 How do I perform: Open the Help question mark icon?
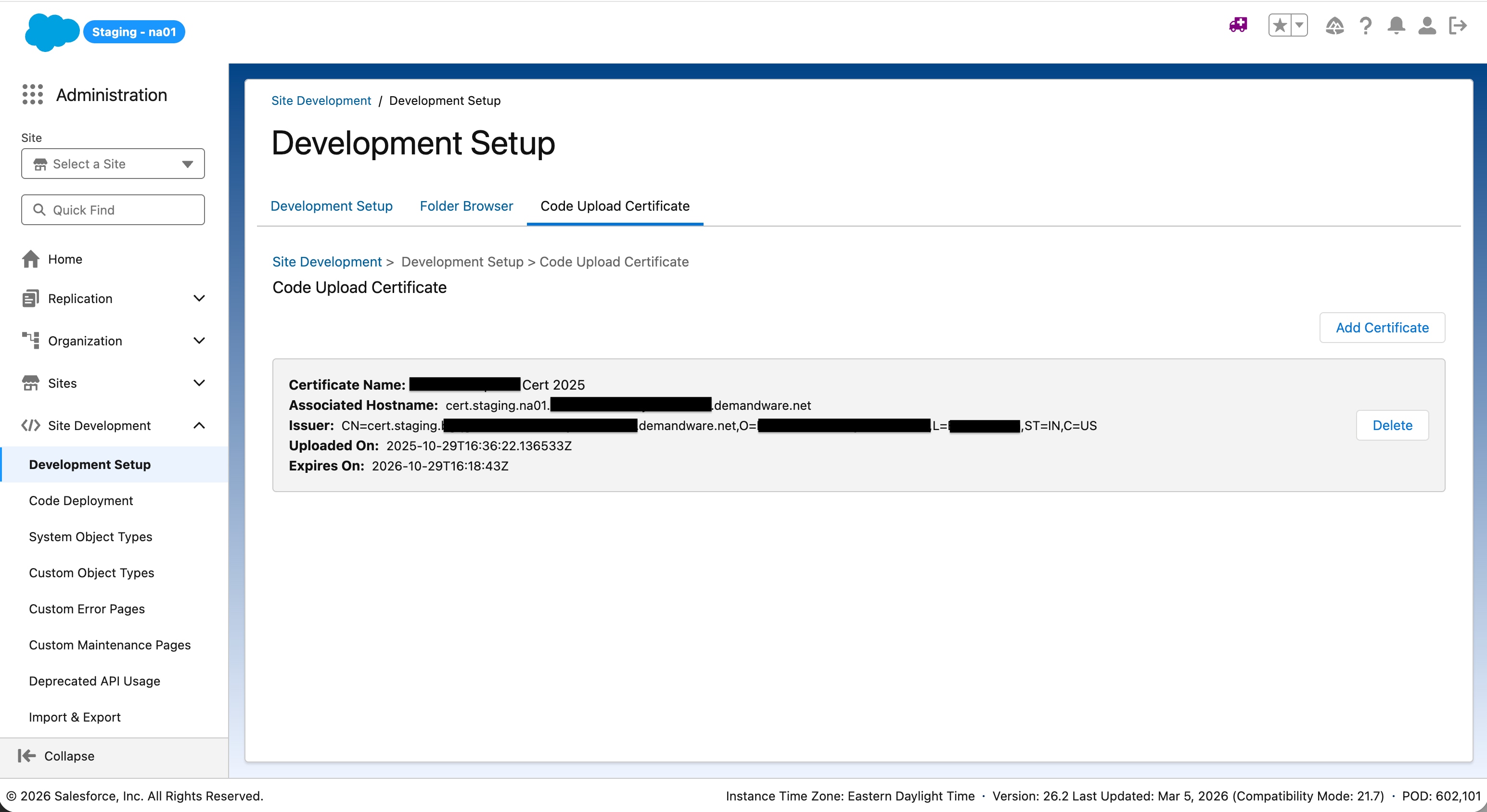coord(1366,25)
